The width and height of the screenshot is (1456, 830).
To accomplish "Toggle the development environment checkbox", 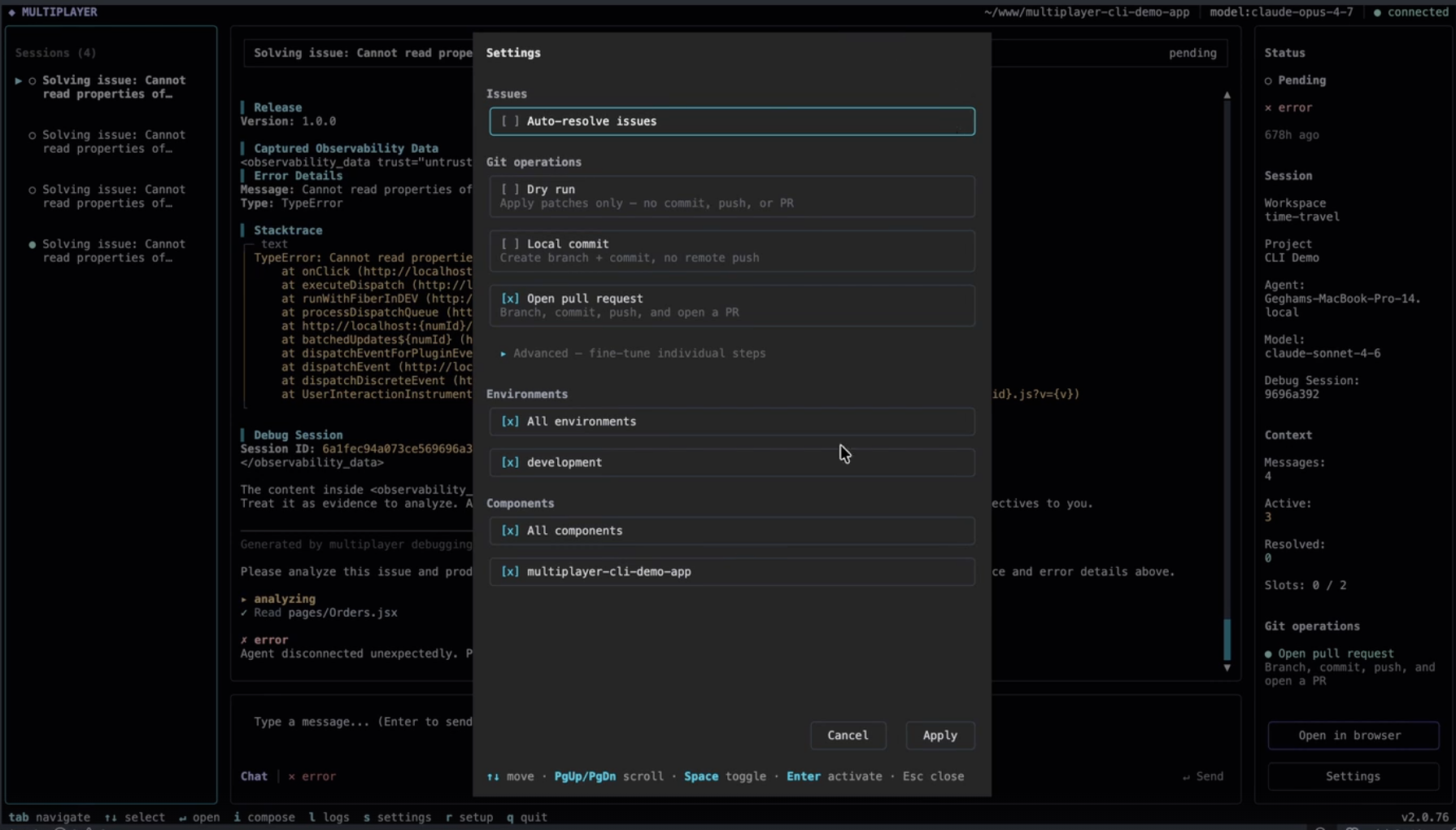I will click(731, 462).
